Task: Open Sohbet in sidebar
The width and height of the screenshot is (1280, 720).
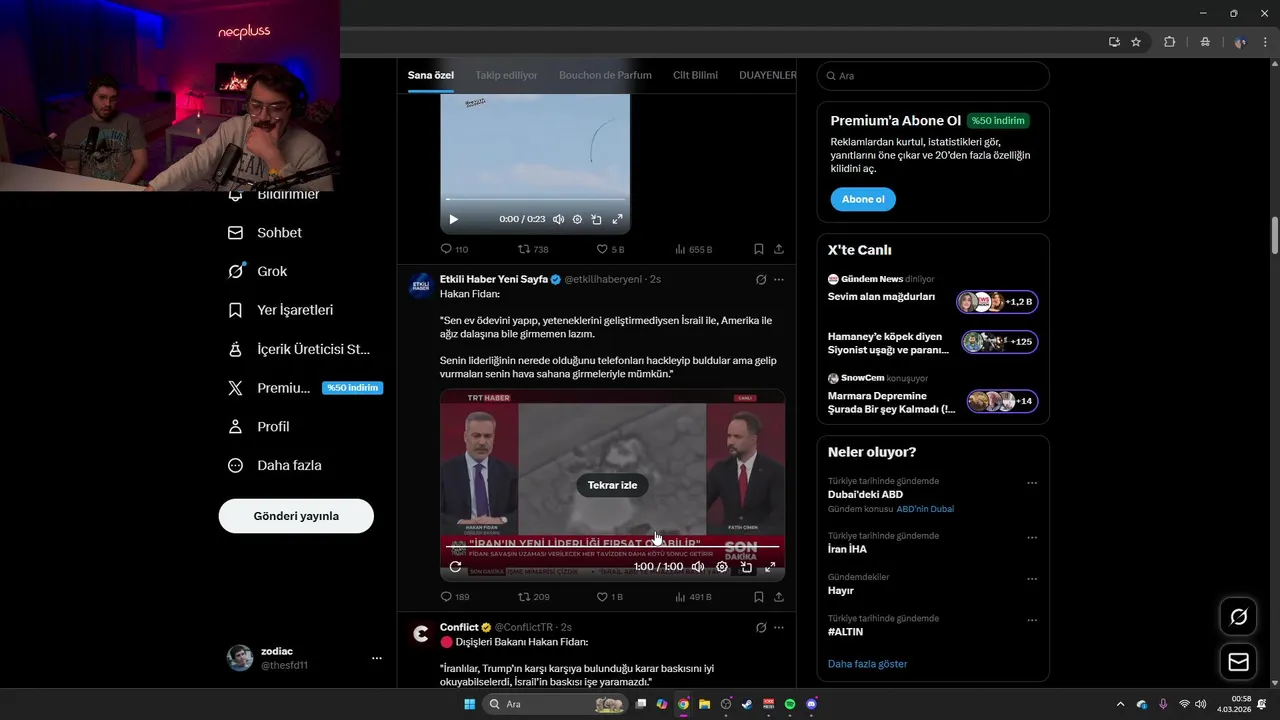Action: [265, 232]
